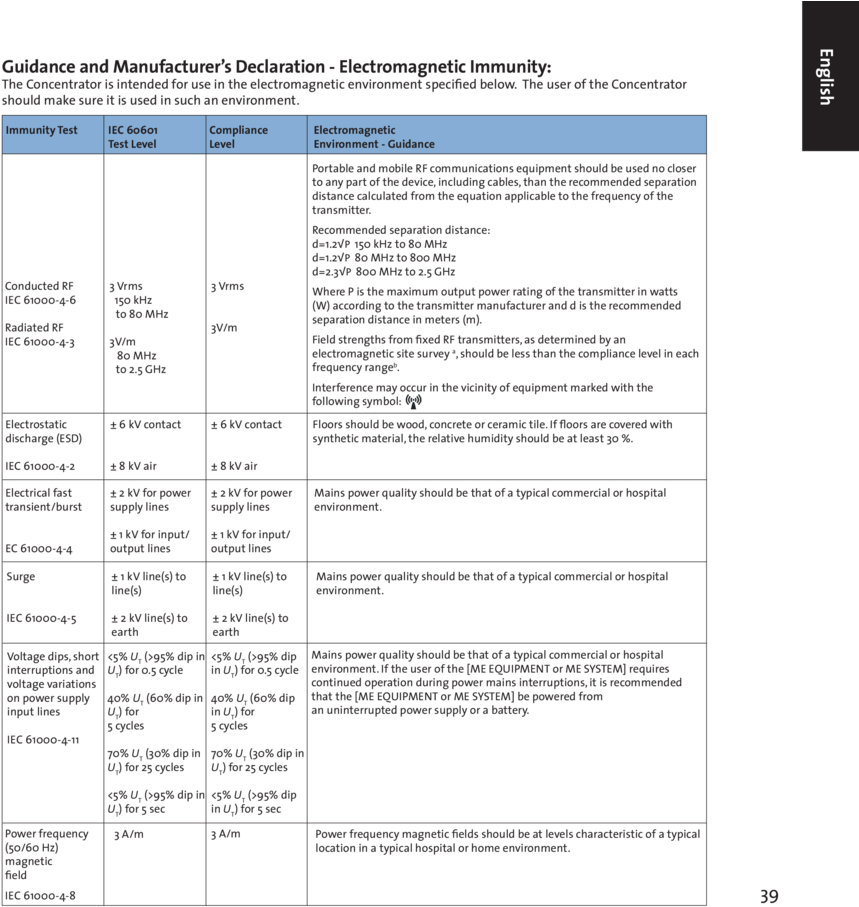Click the English sidebar tab

tap(824, 75)
